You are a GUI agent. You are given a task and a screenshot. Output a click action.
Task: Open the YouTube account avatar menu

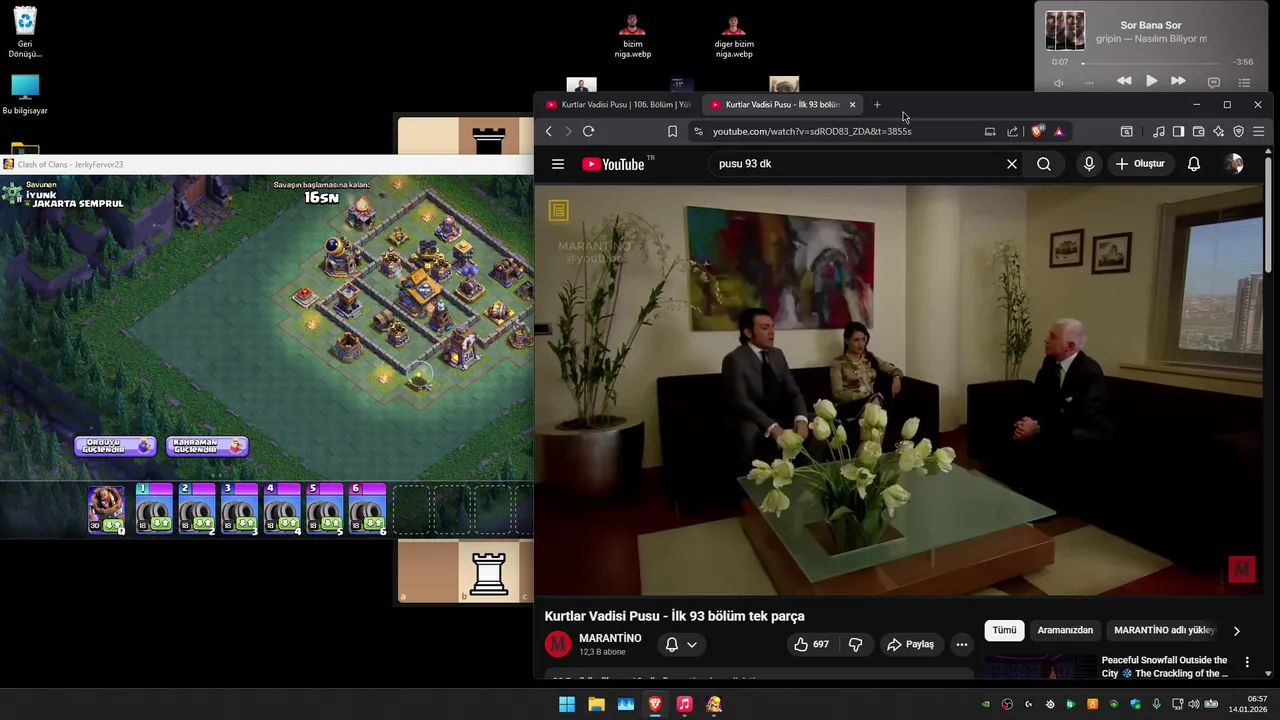click(x=1234, y=164)
